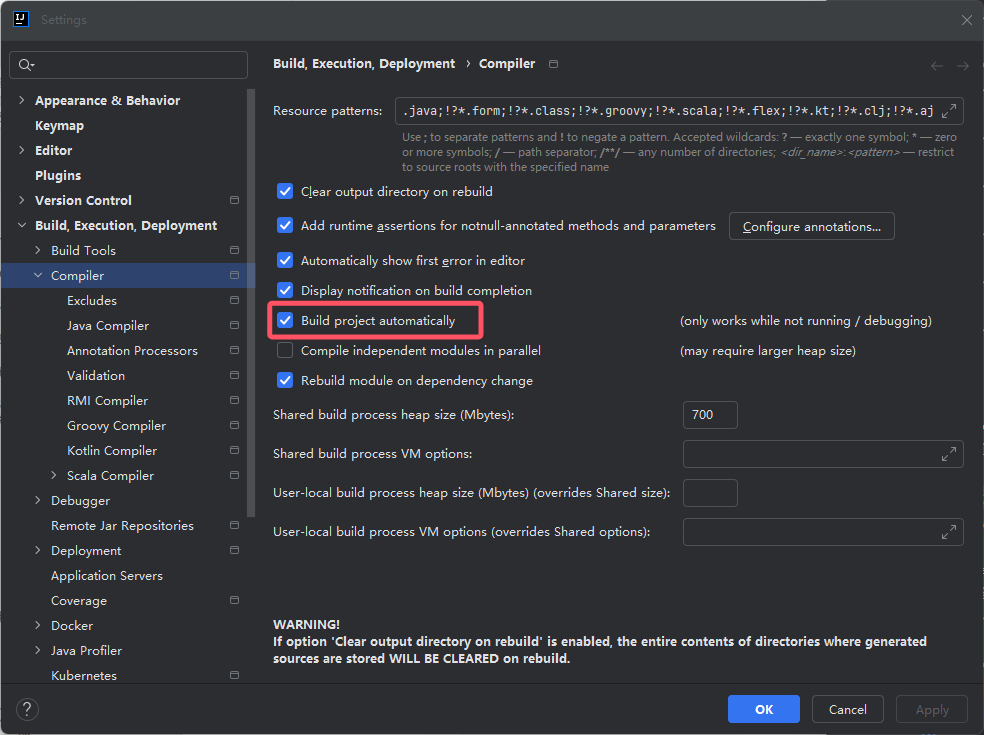
Task: Toggle Clear output directory on rebuild
Action: tap(285, 191)
